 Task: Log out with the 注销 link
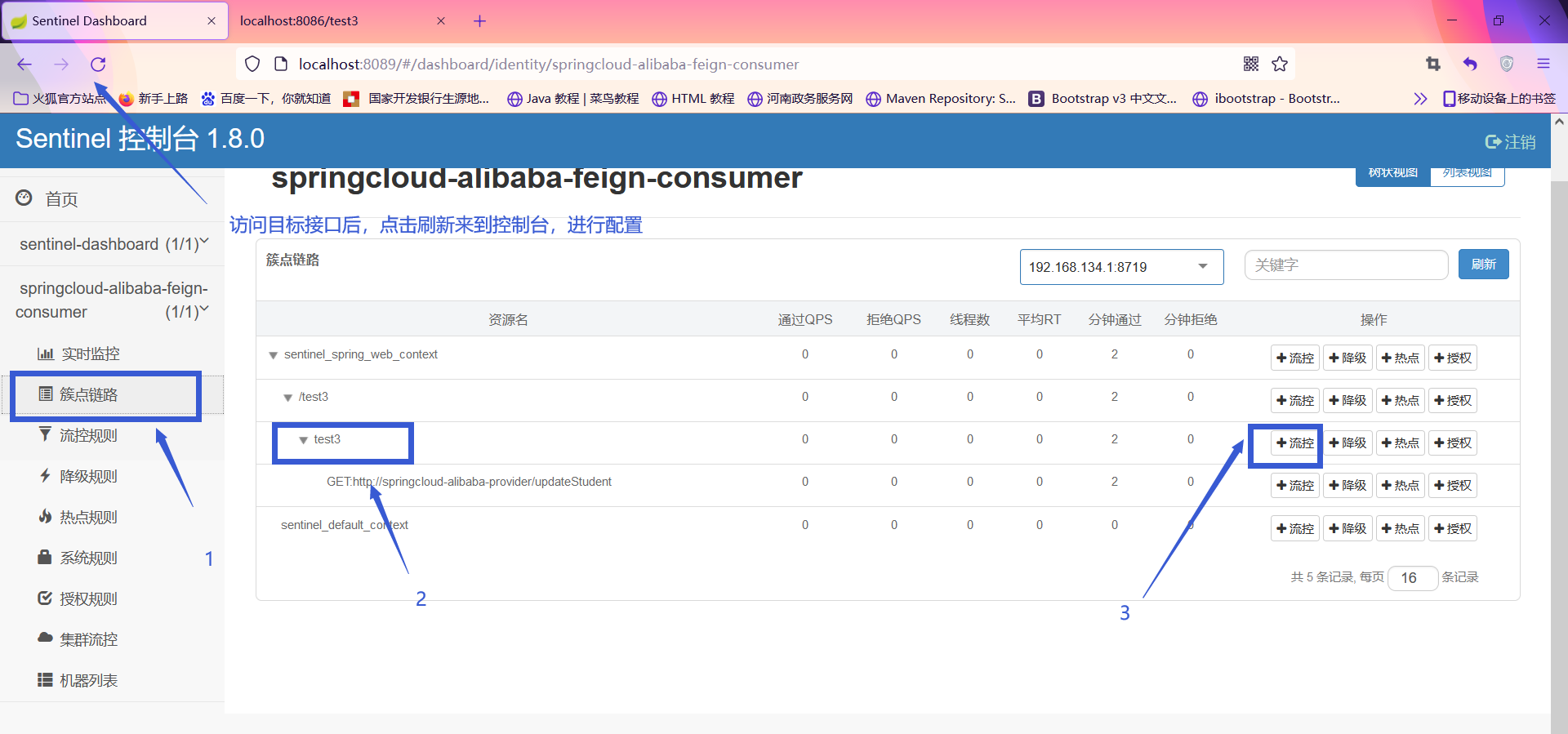click(x=1510, y=142)
